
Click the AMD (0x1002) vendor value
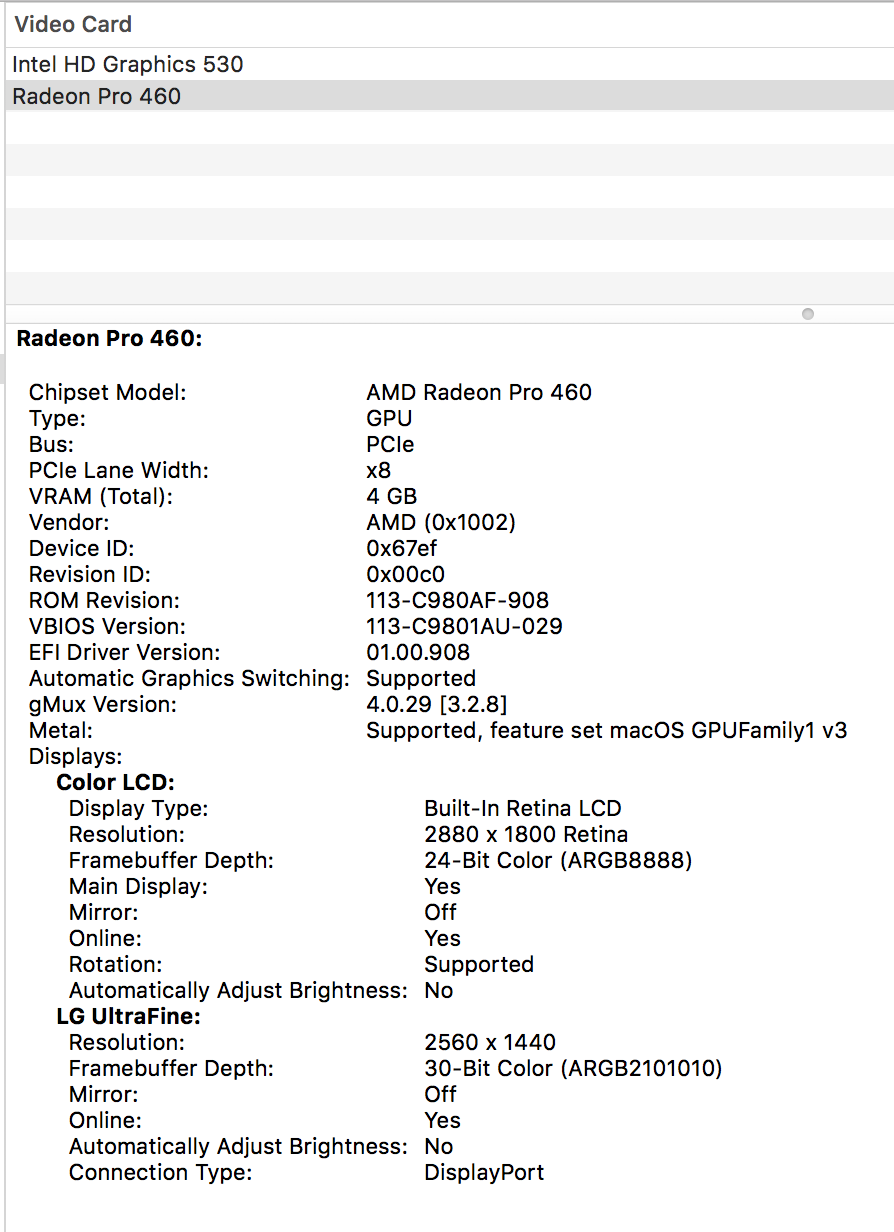tap(441, 522)
